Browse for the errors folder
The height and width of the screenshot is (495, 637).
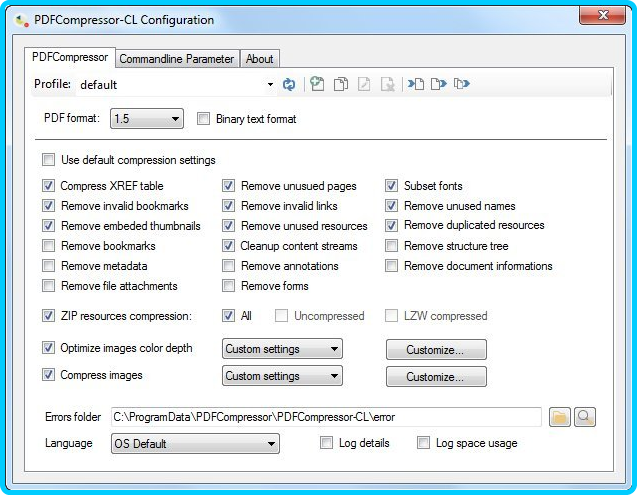tap(559, 417)
